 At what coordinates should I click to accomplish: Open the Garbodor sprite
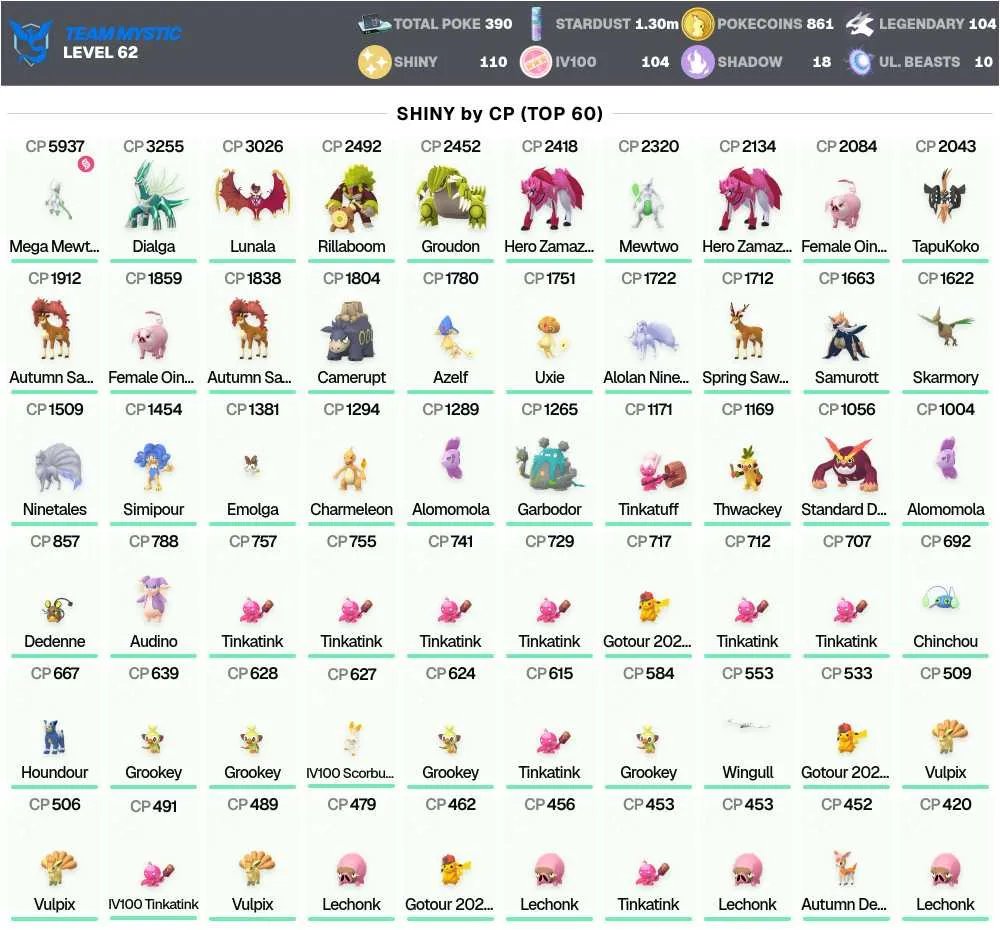click(x=550, y=464)
